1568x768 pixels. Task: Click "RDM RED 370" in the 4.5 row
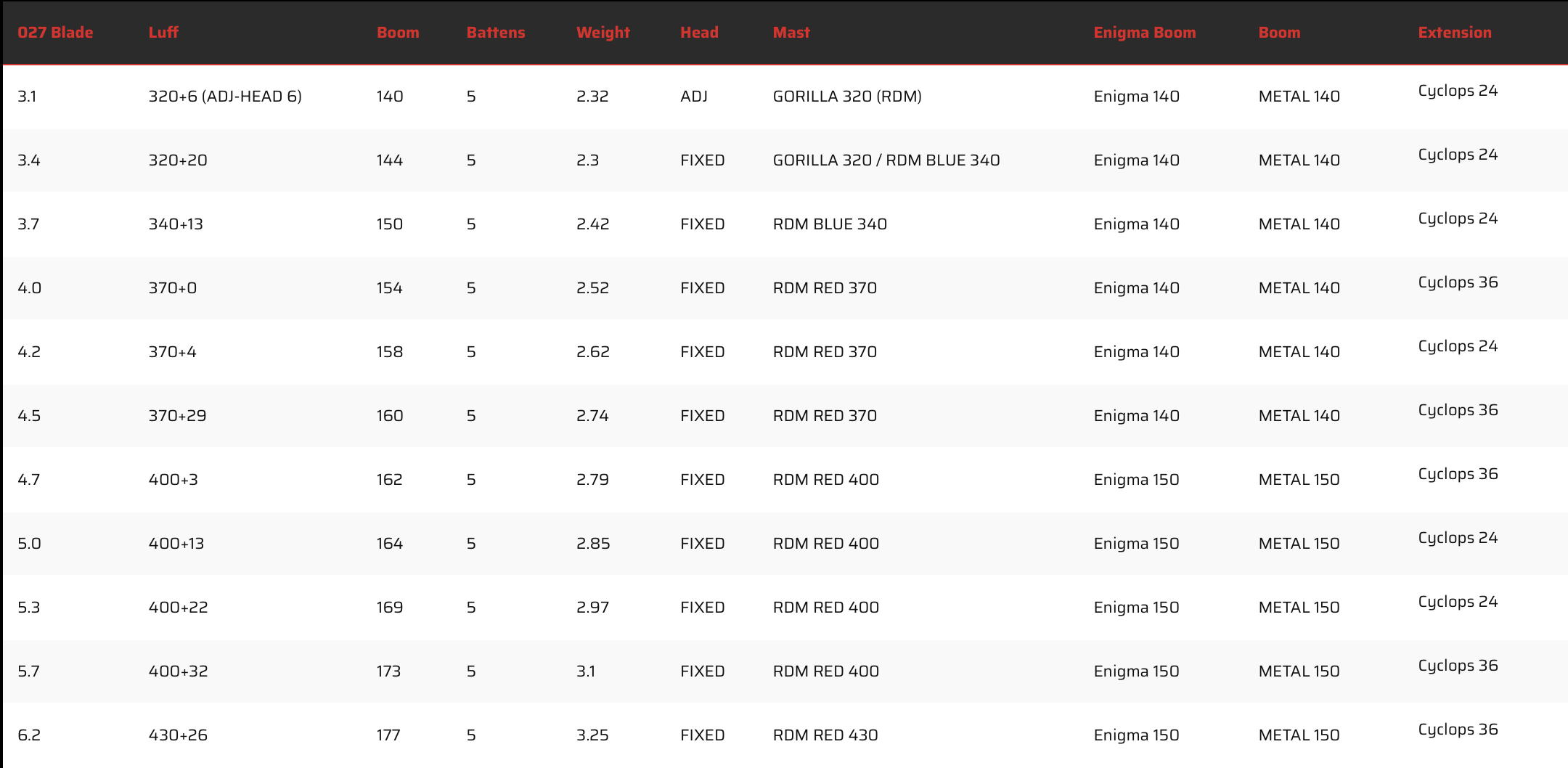tap(825, 416)
